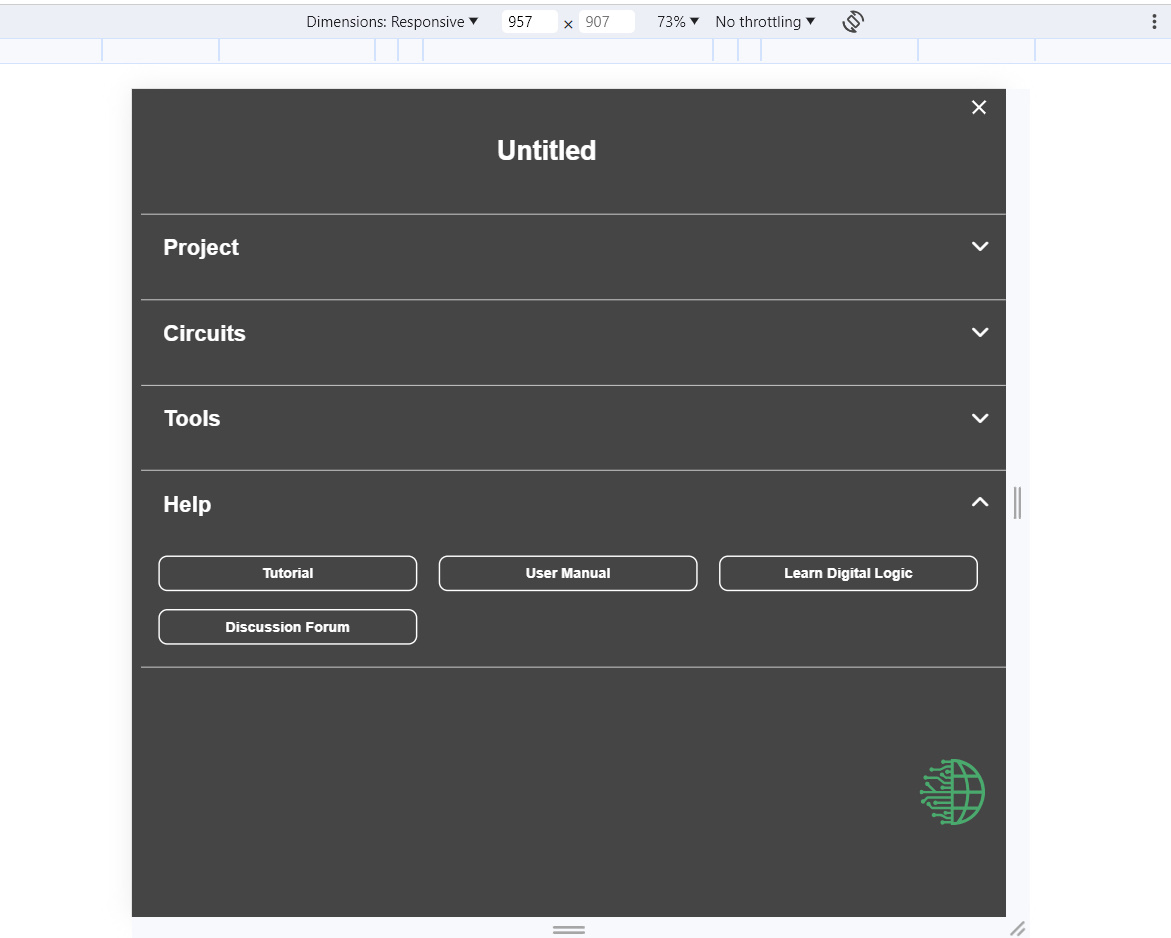Open the Tutorial button
Viewport: 1171px width, 938px height.
pyautogui.click(x=288, y=573)
